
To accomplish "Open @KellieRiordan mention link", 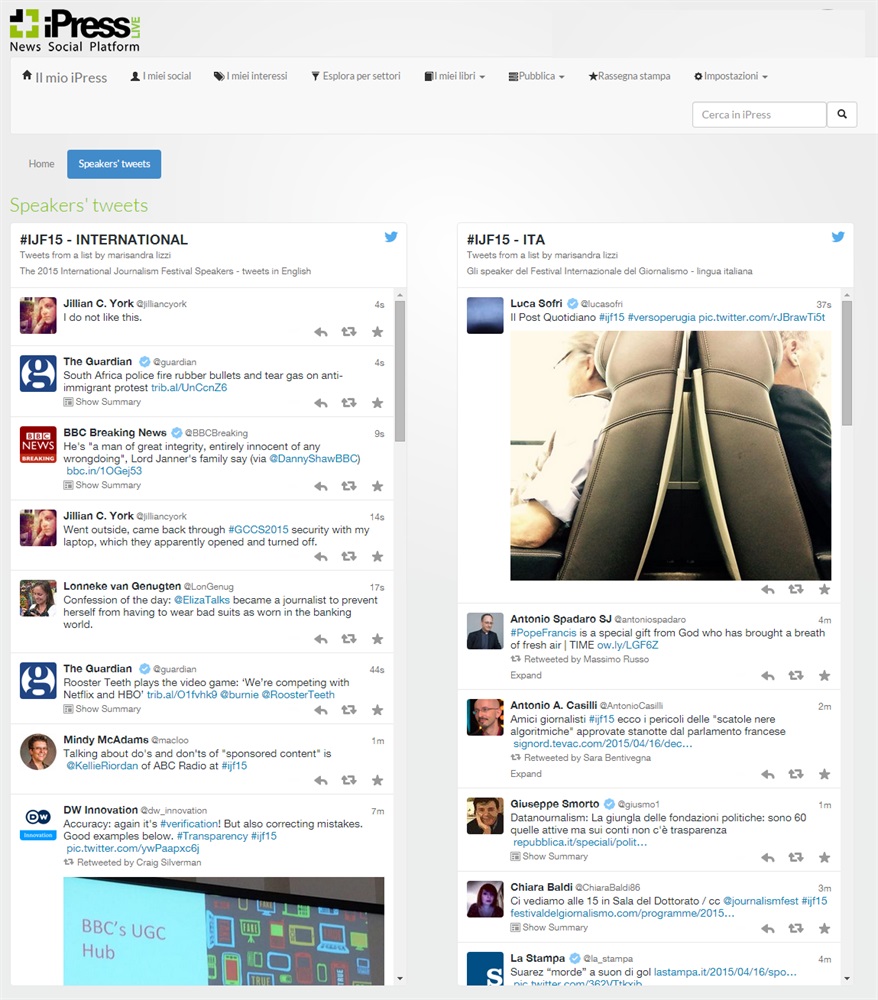I will (102, 765).
